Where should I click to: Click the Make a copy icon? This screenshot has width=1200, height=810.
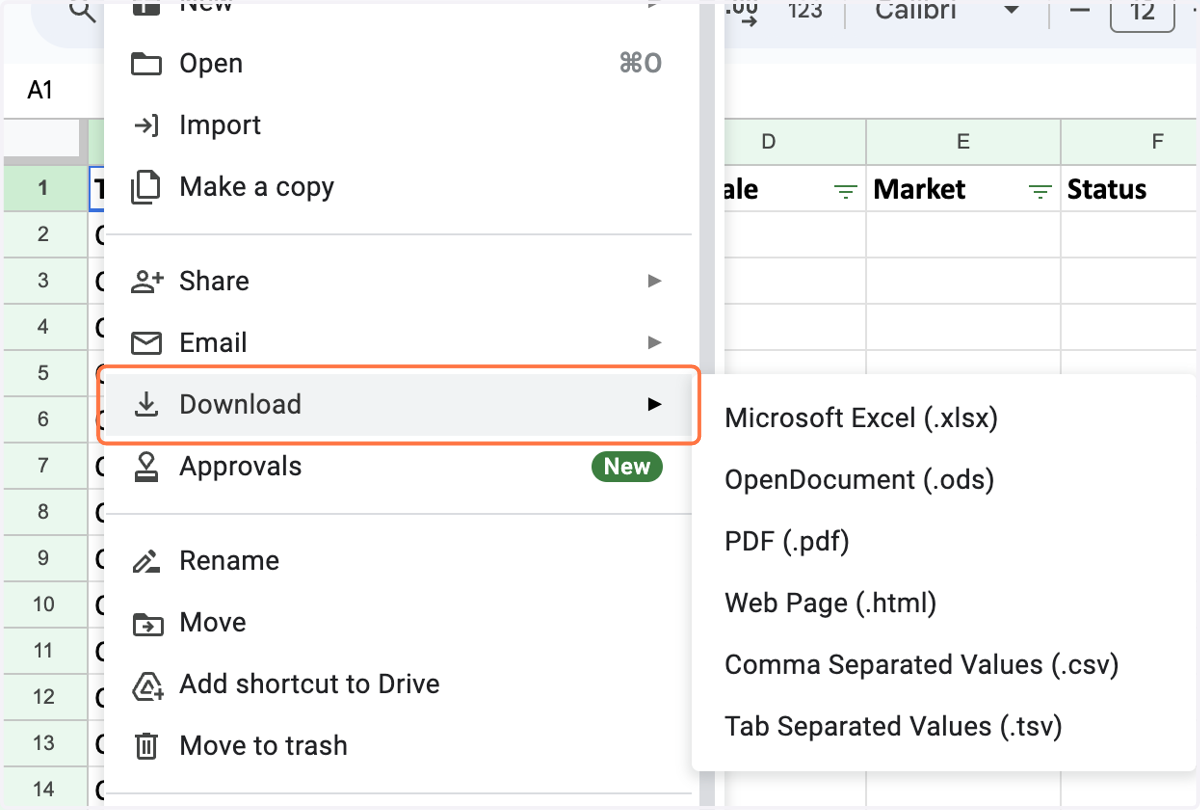point(146,187)
